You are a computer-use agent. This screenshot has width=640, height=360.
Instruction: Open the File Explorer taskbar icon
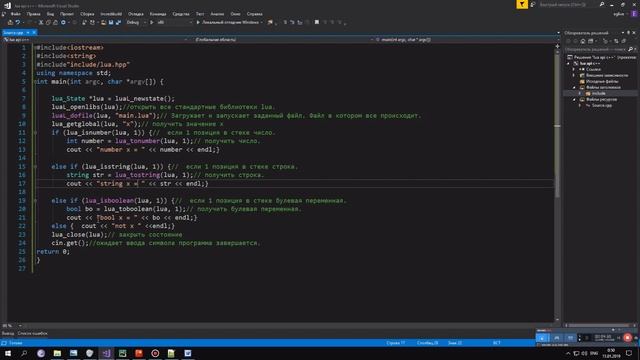57,353
